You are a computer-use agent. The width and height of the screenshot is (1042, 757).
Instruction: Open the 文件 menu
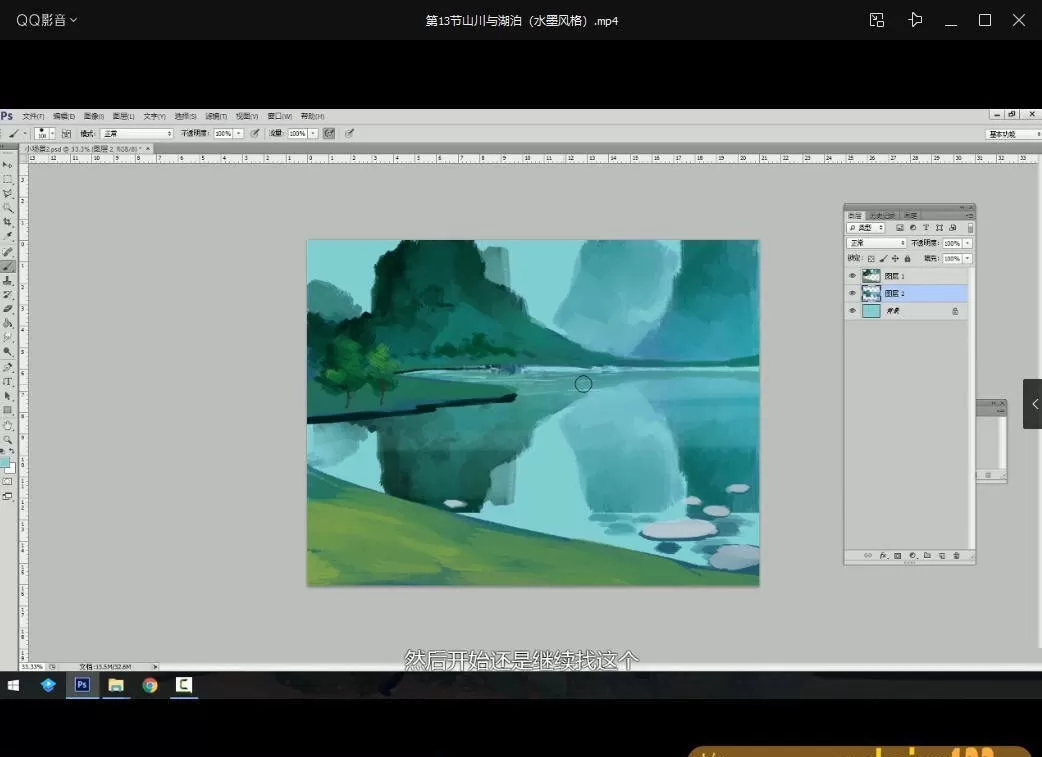[33, 116]
